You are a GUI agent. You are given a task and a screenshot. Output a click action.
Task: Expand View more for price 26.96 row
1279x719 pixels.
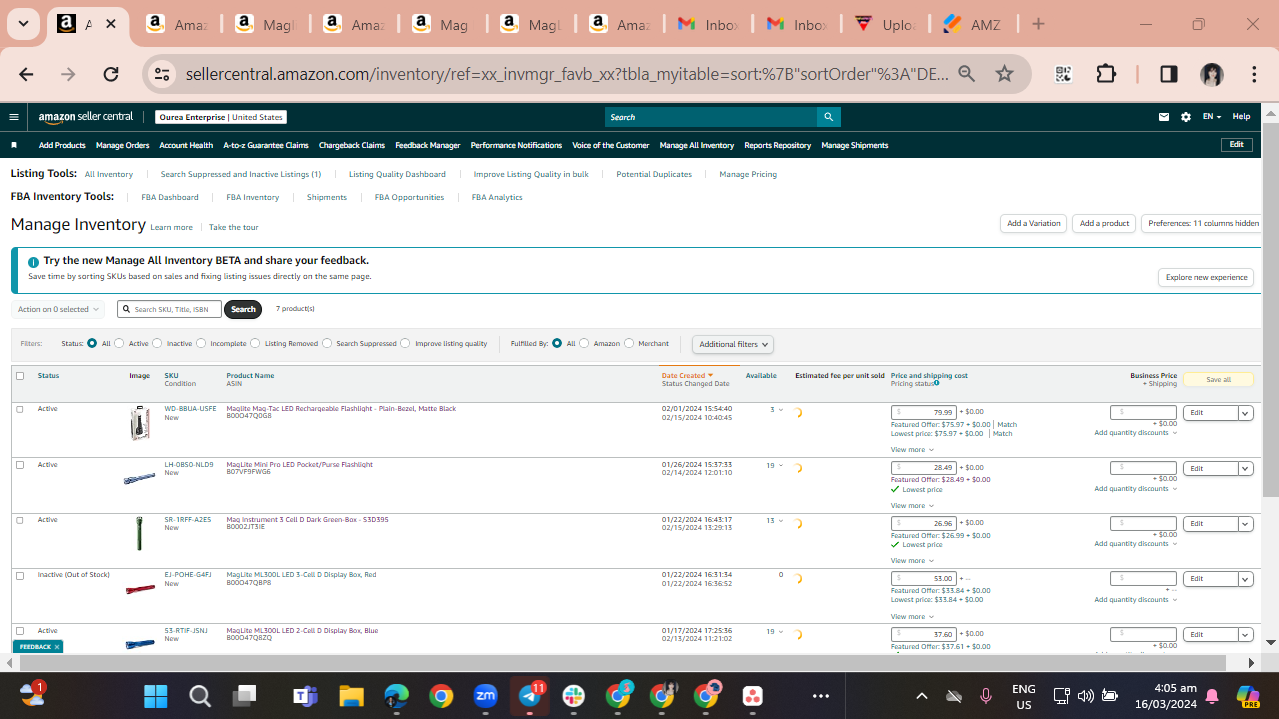[x=910, y=561]
